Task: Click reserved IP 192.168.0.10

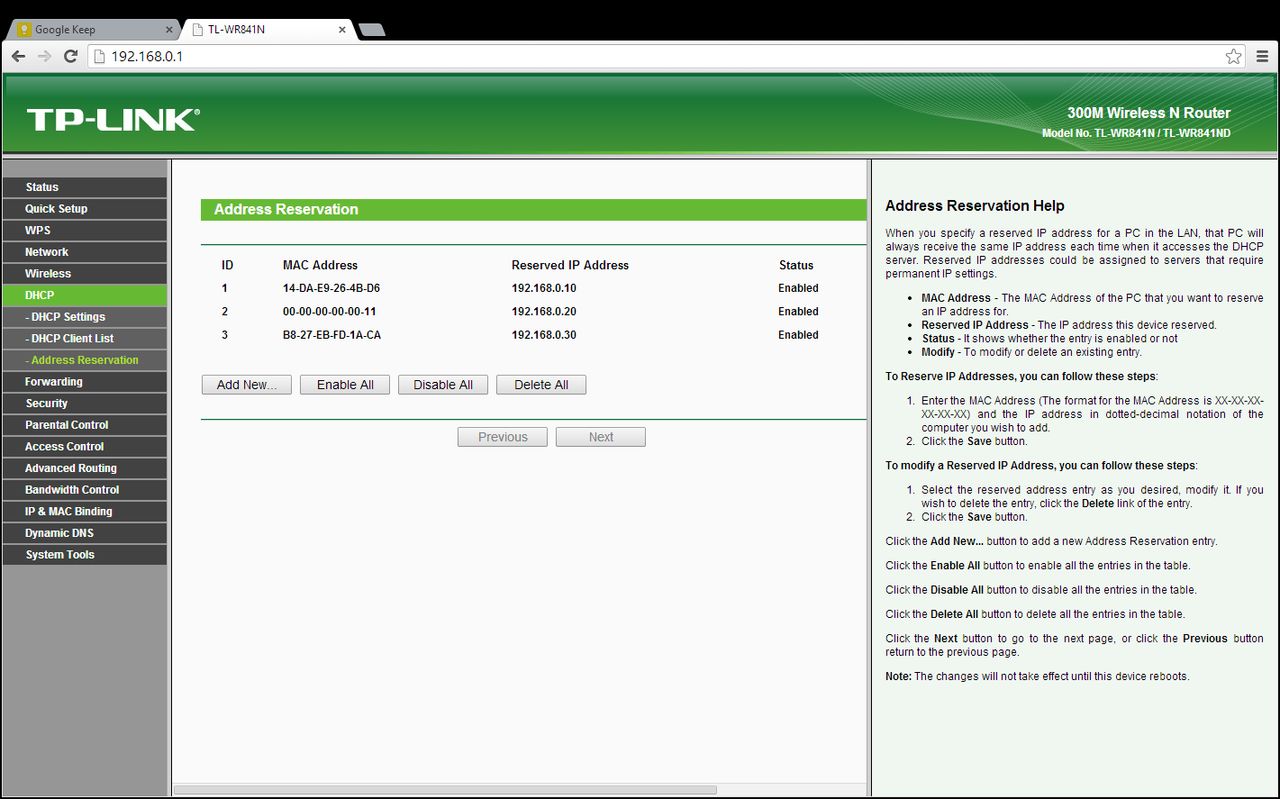Action: pos(544,288)
